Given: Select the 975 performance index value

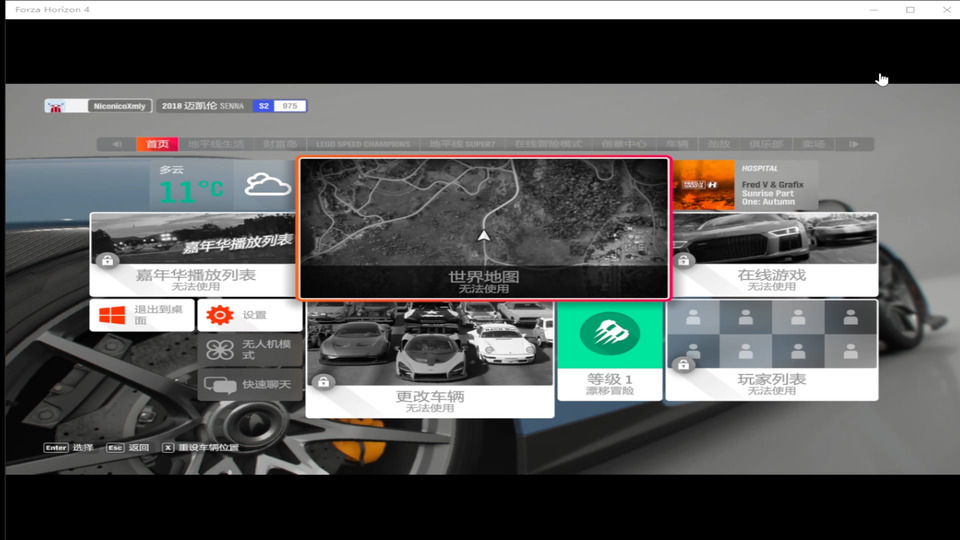Looking at the screenshot, I should click(x=290, y=106).
